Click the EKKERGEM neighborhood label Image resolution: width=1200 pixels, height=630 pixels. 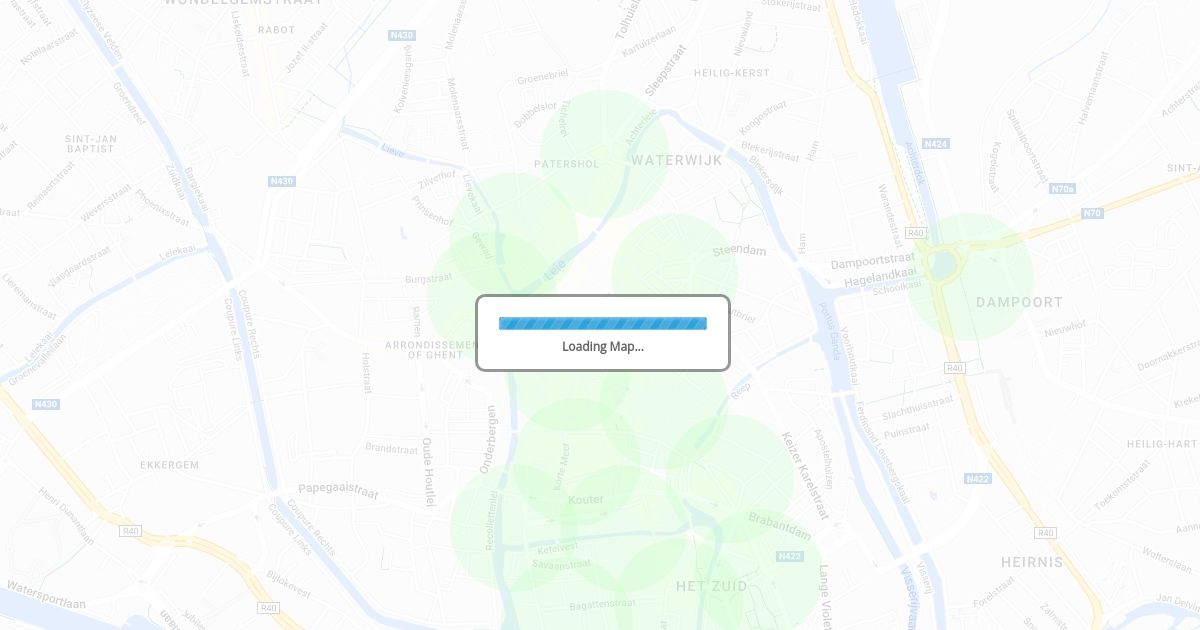(x=169, y=465)
